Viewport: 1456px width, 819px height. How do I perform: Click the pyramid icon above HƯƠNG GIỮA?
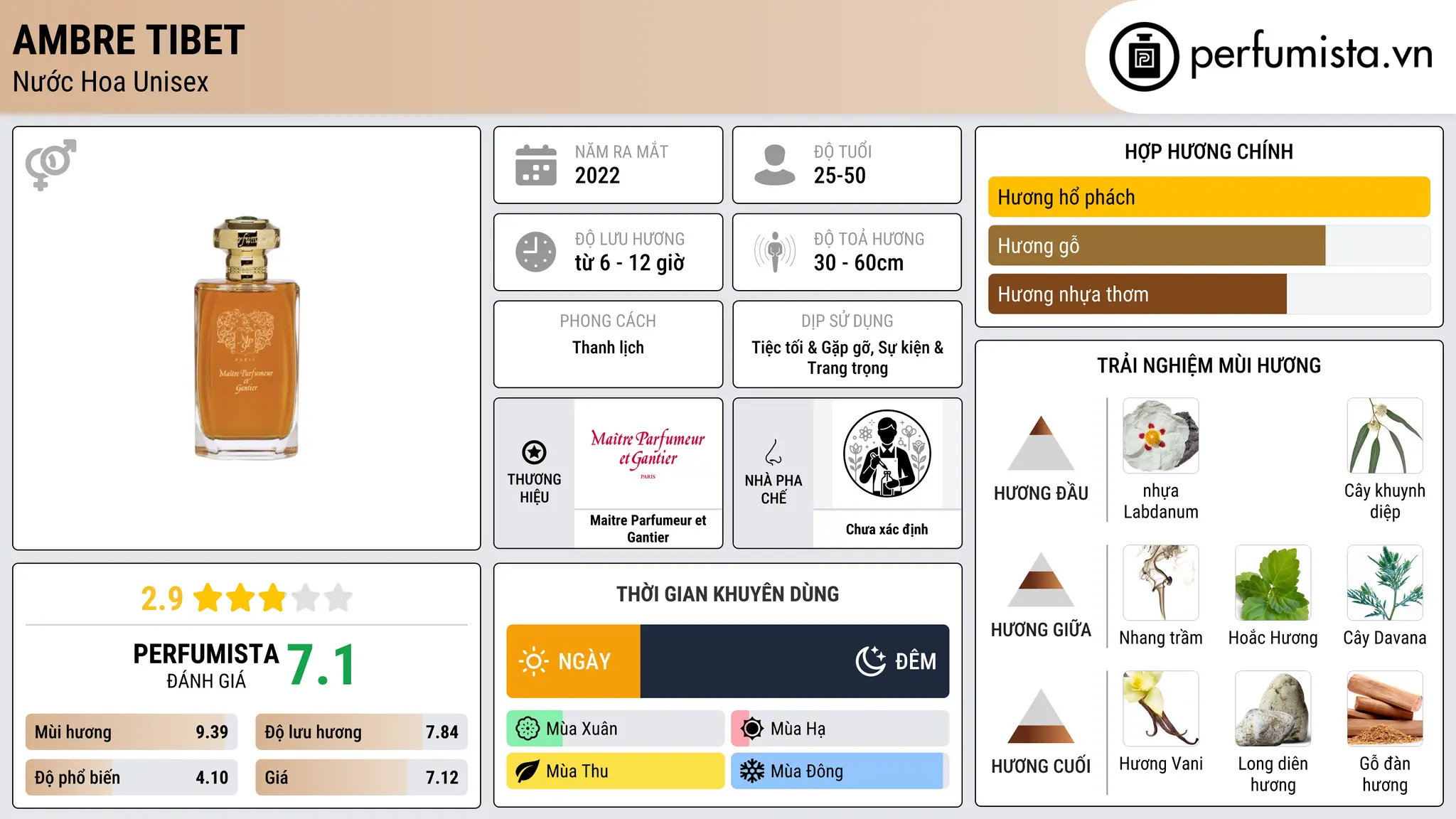pyautogui.click(x=1041, y=580)
